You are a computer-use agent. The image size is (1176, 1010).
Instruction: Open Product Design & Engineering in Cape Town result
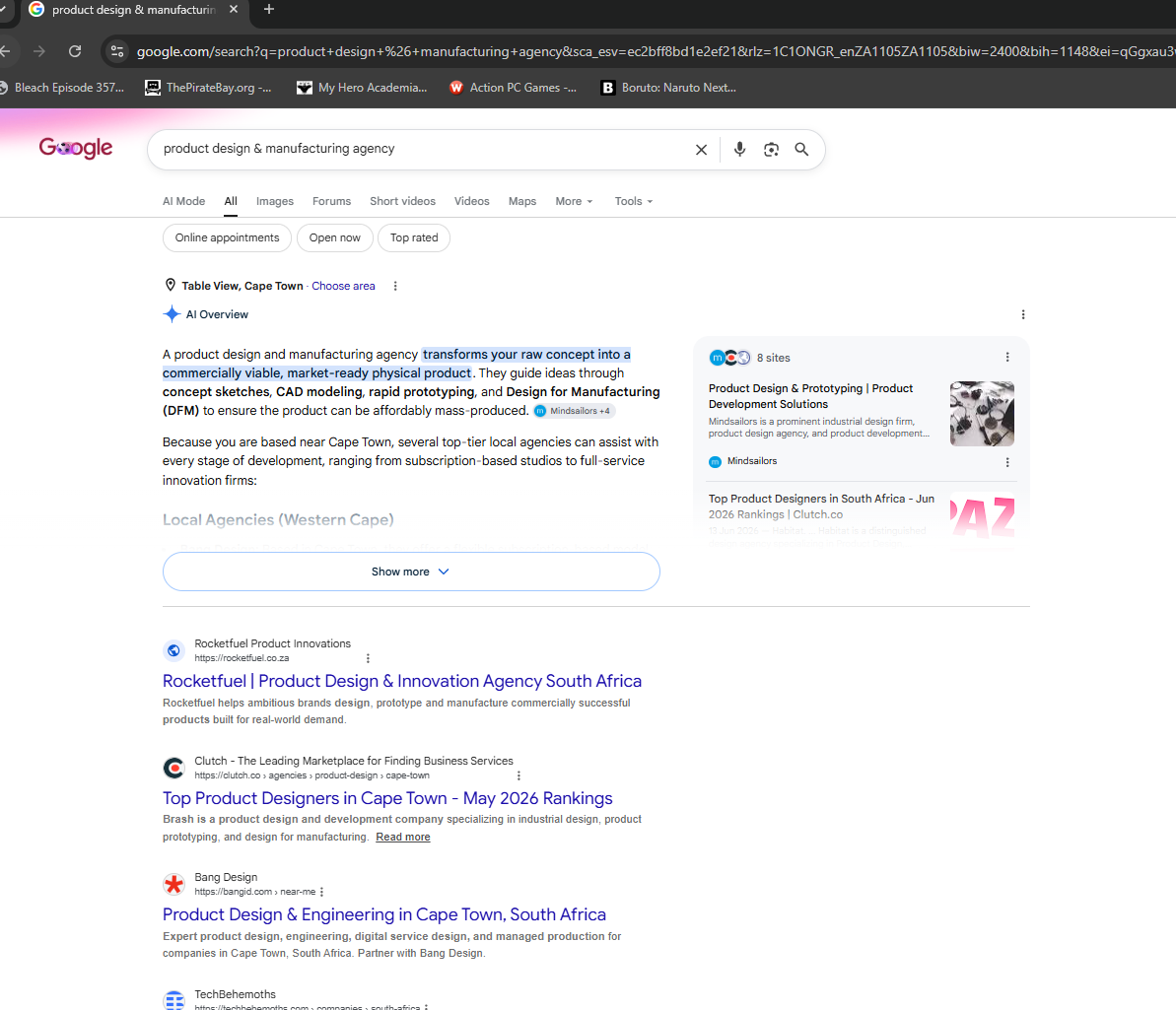384,914
